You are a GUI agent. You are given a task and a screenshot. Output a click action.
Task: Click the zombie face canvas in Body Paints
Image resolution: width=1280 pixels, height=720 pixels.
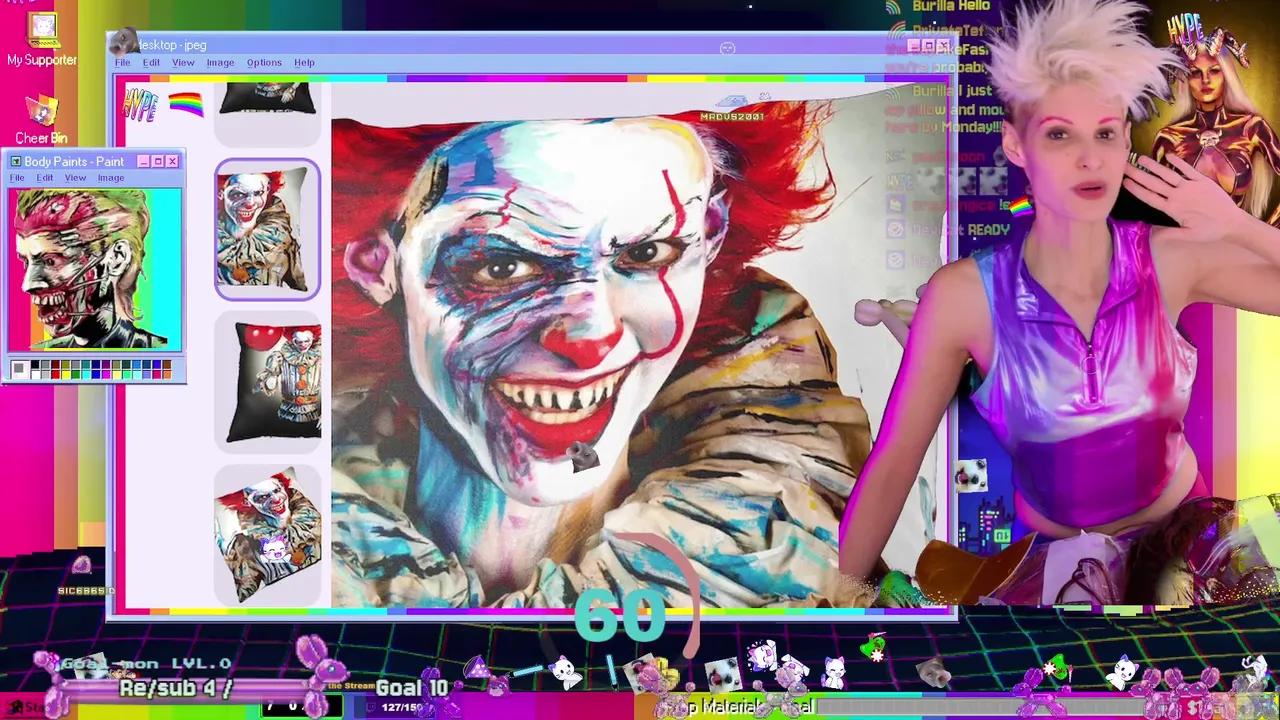point(95,270)
